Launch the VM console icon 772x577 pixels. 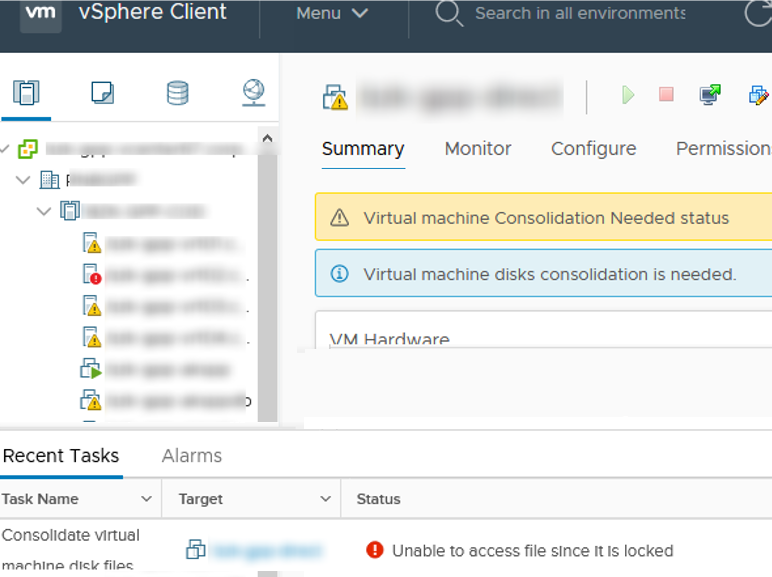709,95
